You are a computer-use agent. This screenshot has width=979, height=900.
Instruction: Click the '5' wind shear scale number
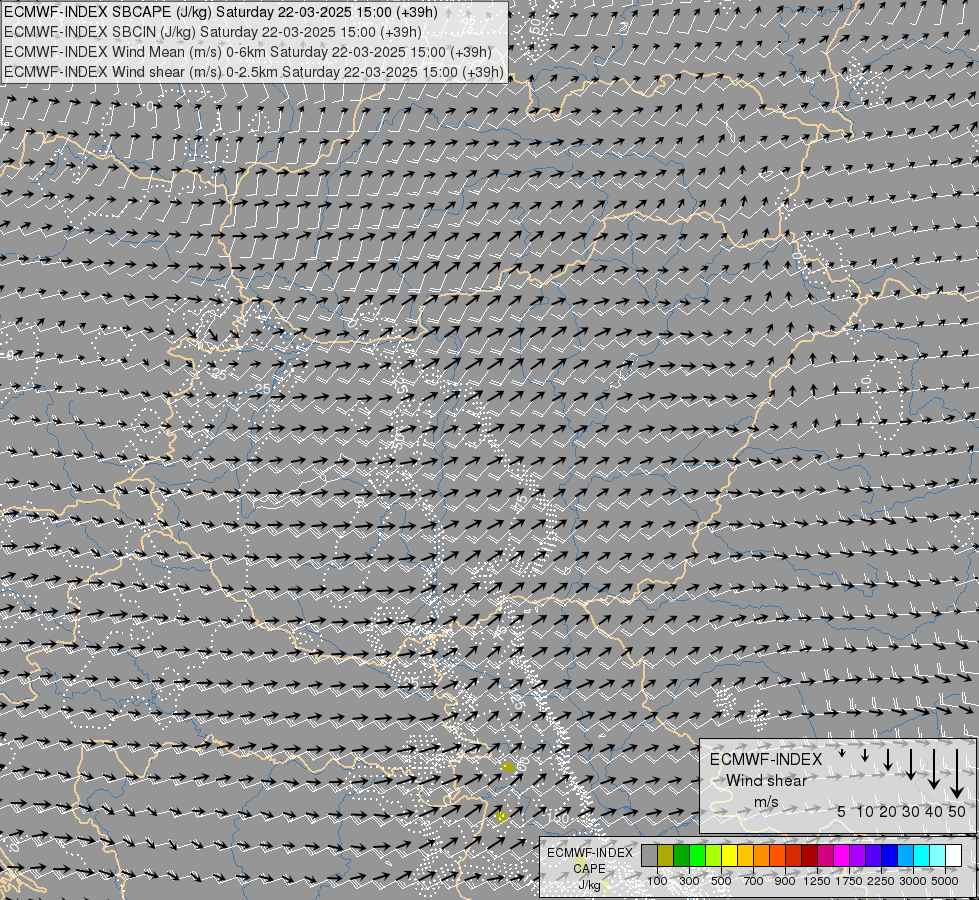[842, 811]
